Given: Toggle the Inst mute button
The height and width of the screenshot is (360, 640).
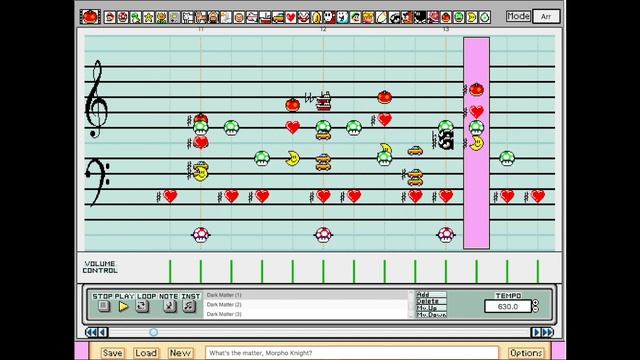Looking at the screenshot, I should pyautogui.click(x=189, y=306).
